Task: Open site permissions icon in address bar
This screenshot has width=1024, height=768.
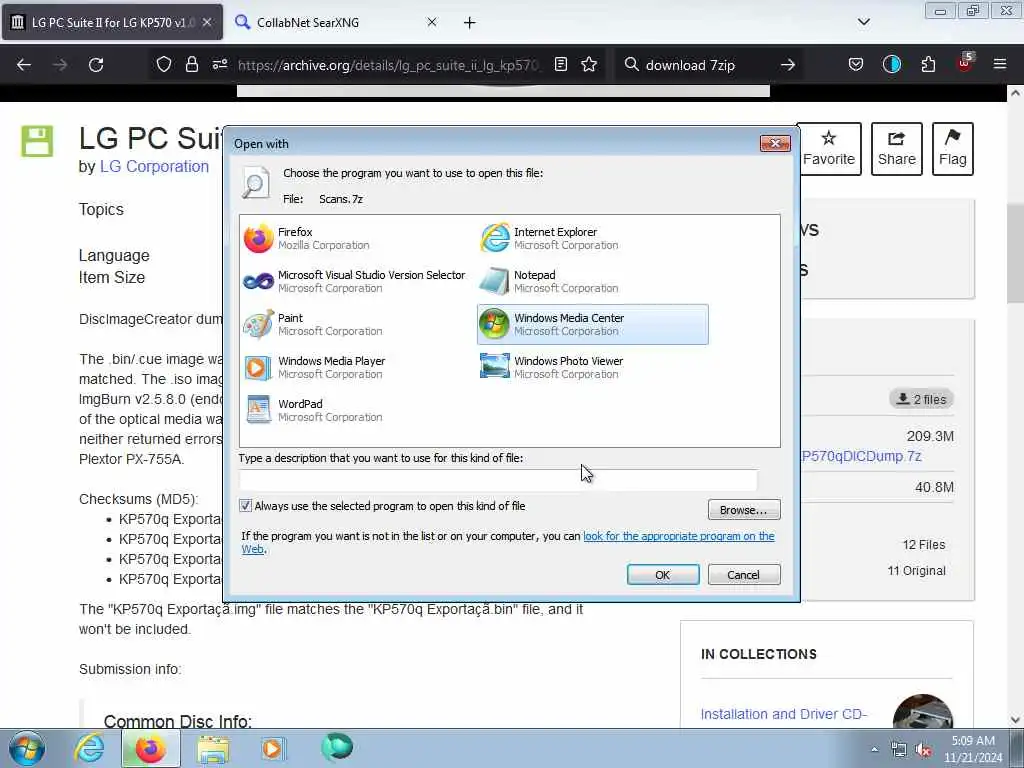Action: coord(219,65)
